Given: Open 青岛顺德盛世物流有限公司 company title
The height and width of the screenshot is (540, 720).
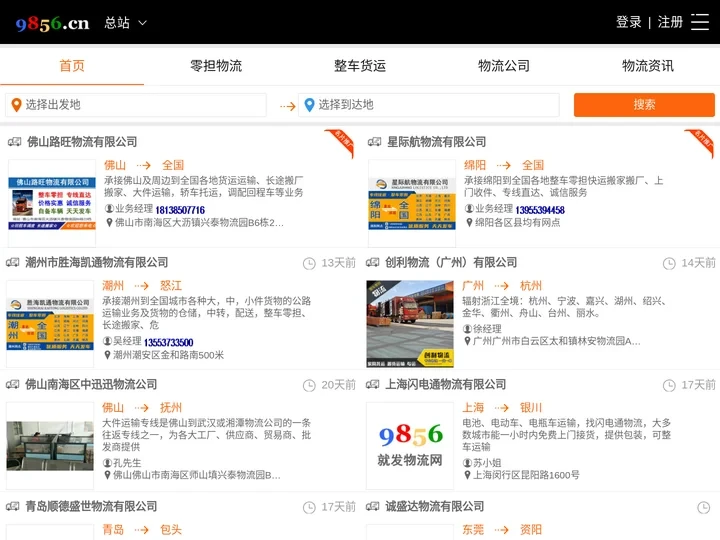Looking at the screenshot, I should 91,506.
